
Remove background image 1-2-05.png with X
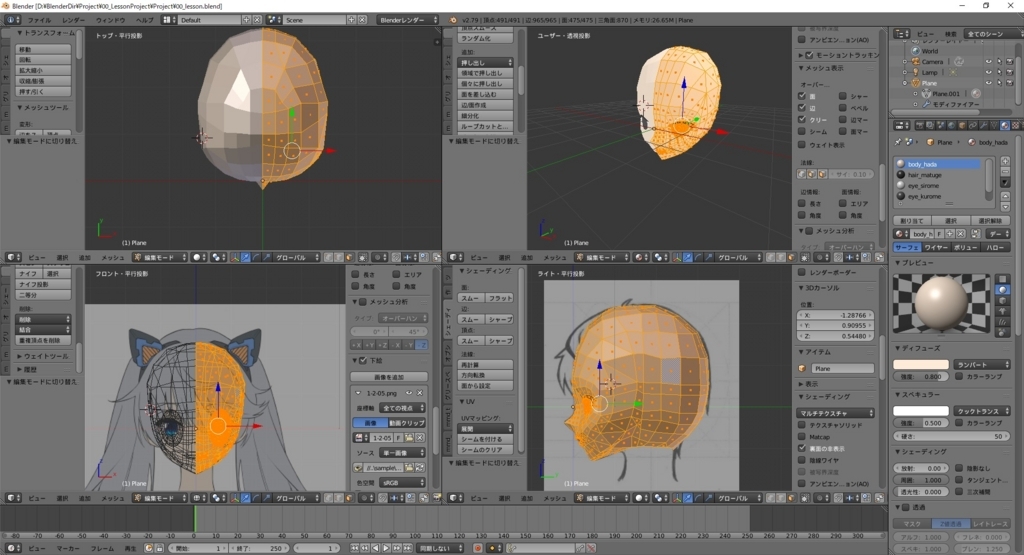(x=420, y=393)
